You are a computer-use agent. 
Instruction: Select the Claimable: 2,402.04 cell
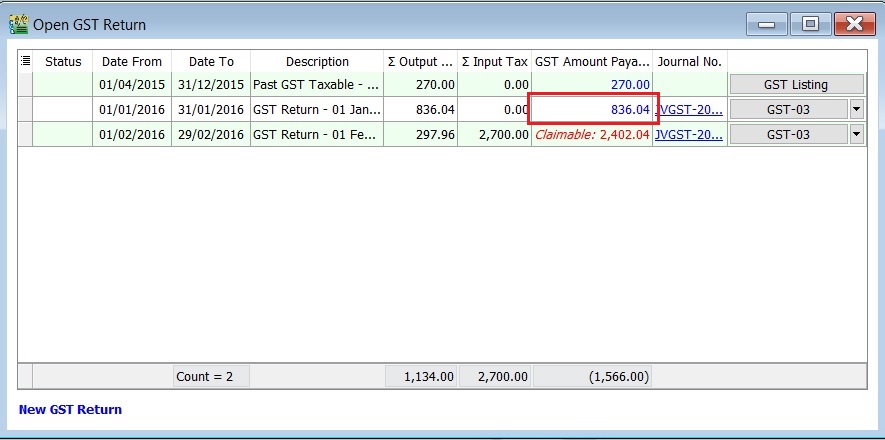pos(592,134)
